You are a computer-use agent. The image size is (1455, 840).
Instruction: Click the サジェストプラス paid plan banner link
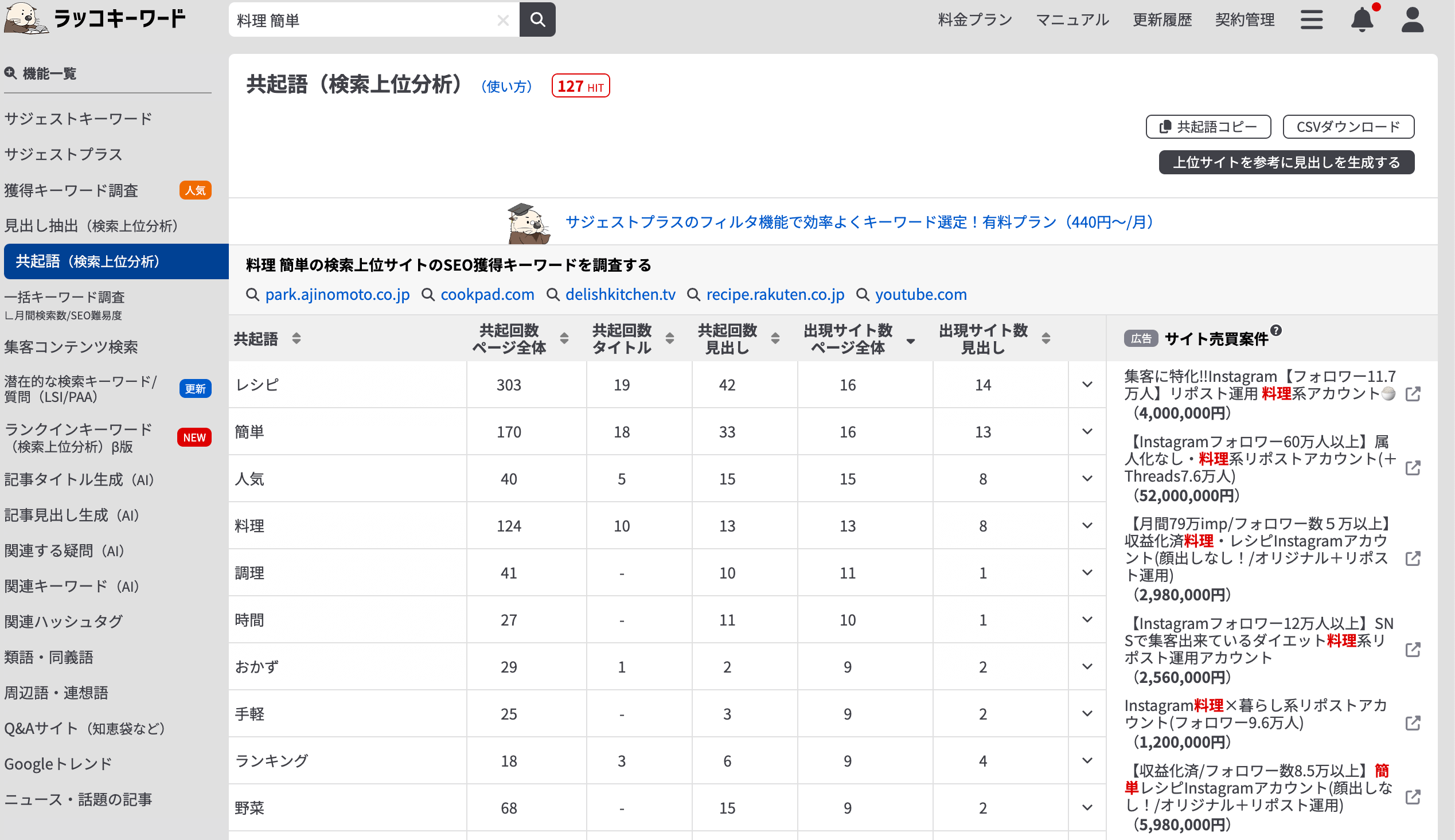point(860,222)
